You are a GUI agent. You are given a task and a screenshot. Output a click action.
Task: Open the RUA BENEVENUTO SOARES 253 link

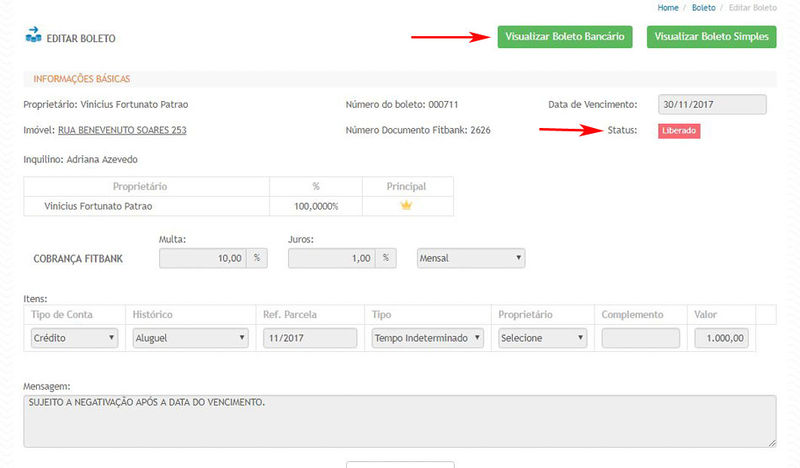point(122,130)
